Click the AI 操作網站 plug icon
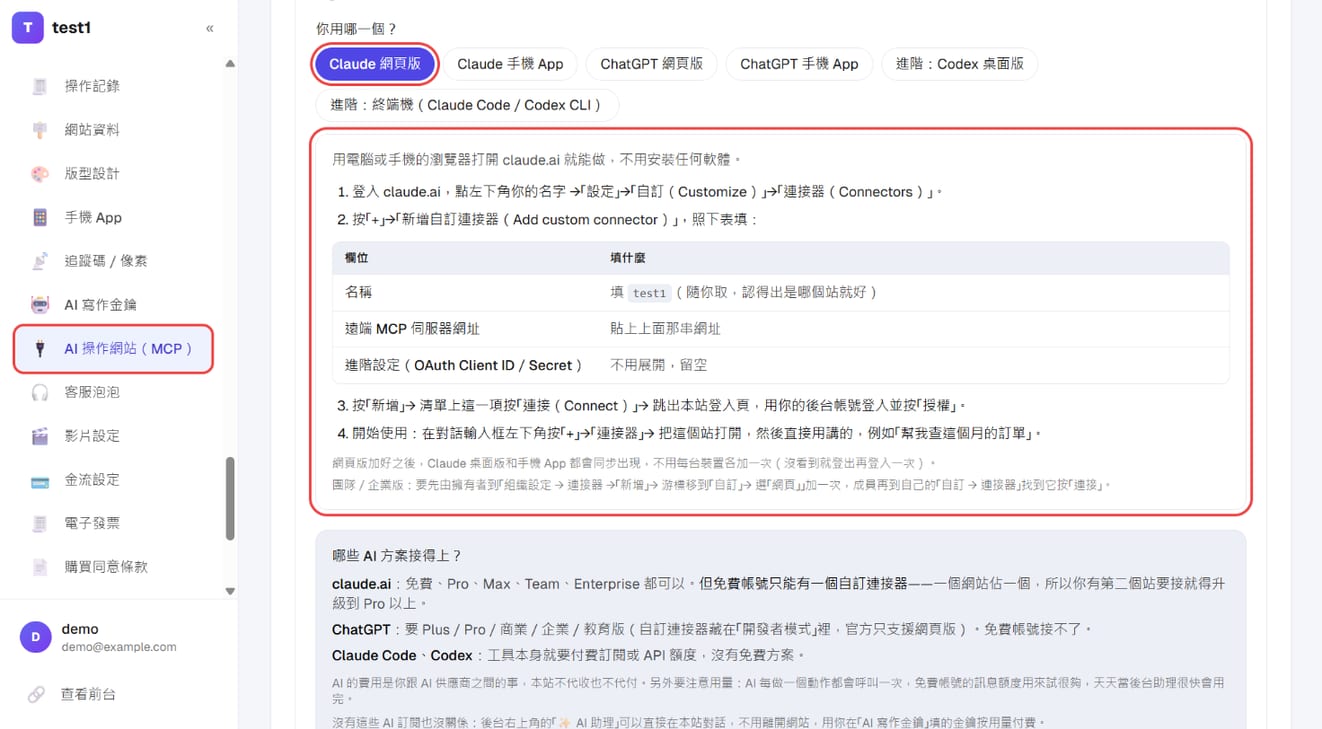 (40, 349)
